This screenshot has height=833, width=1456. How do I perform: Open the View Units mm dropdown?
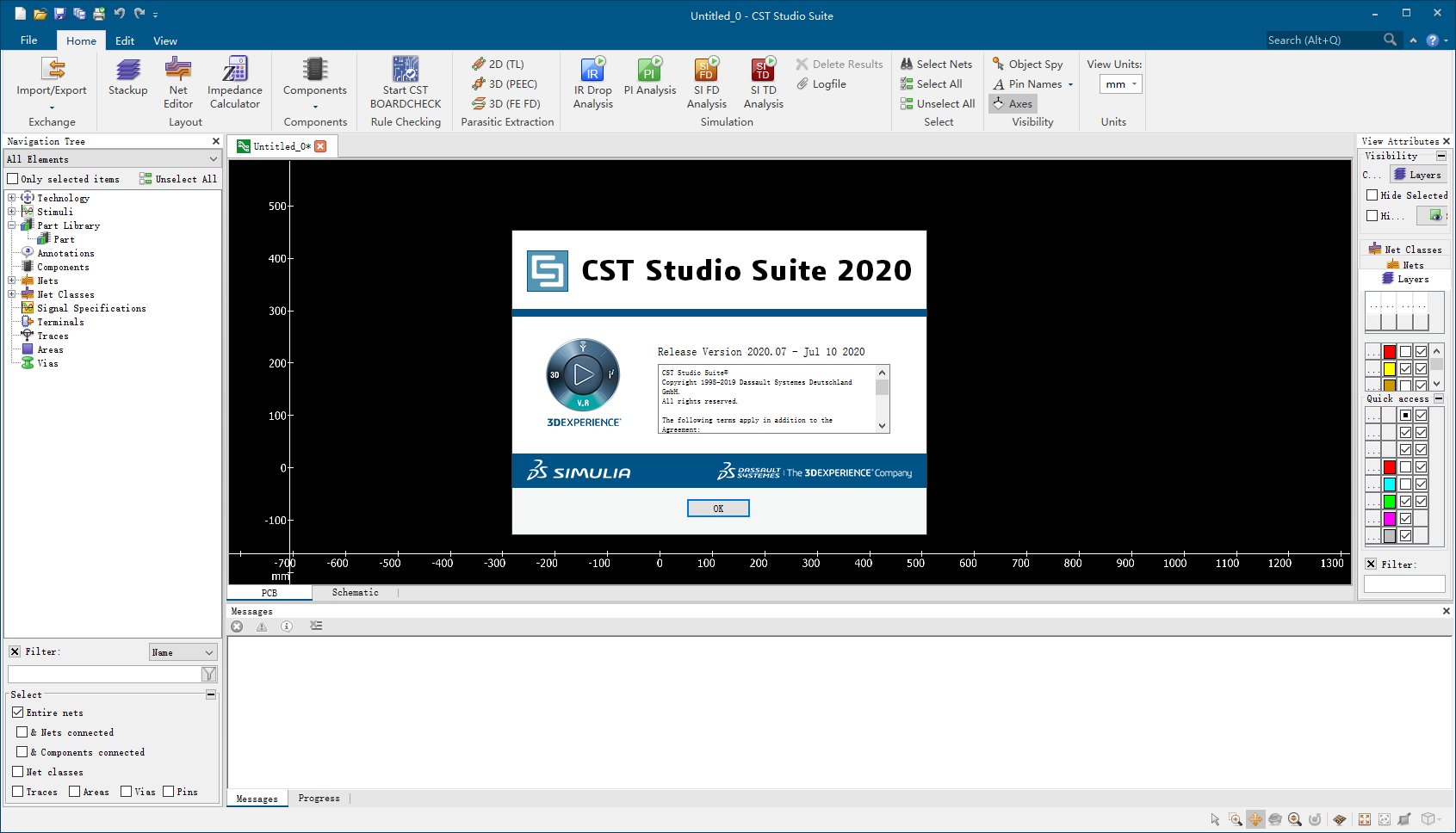coord(1120,84)
